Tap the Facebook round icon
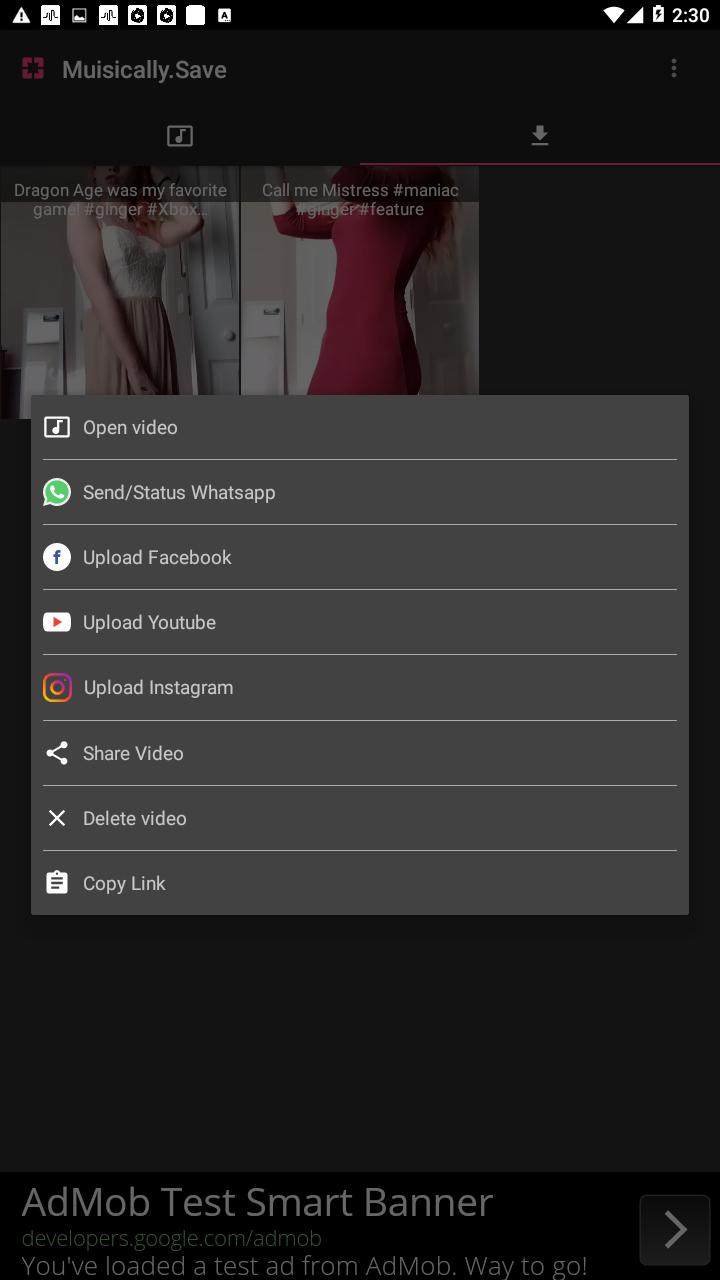 [x=57, y=557]
